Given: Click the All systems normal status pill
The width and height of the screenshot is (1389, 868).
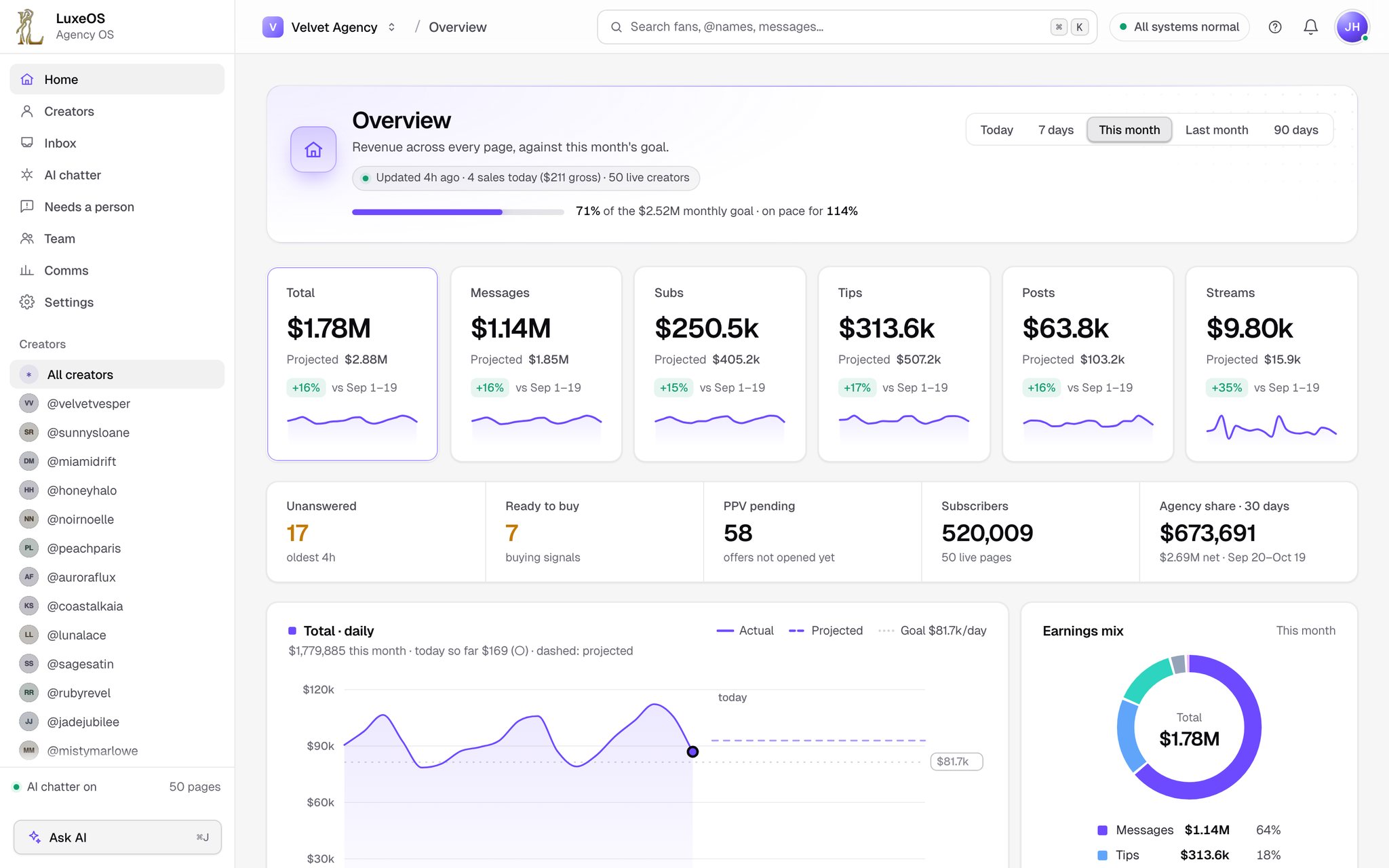Looking at the screenshot, I should coord(1179,27).
